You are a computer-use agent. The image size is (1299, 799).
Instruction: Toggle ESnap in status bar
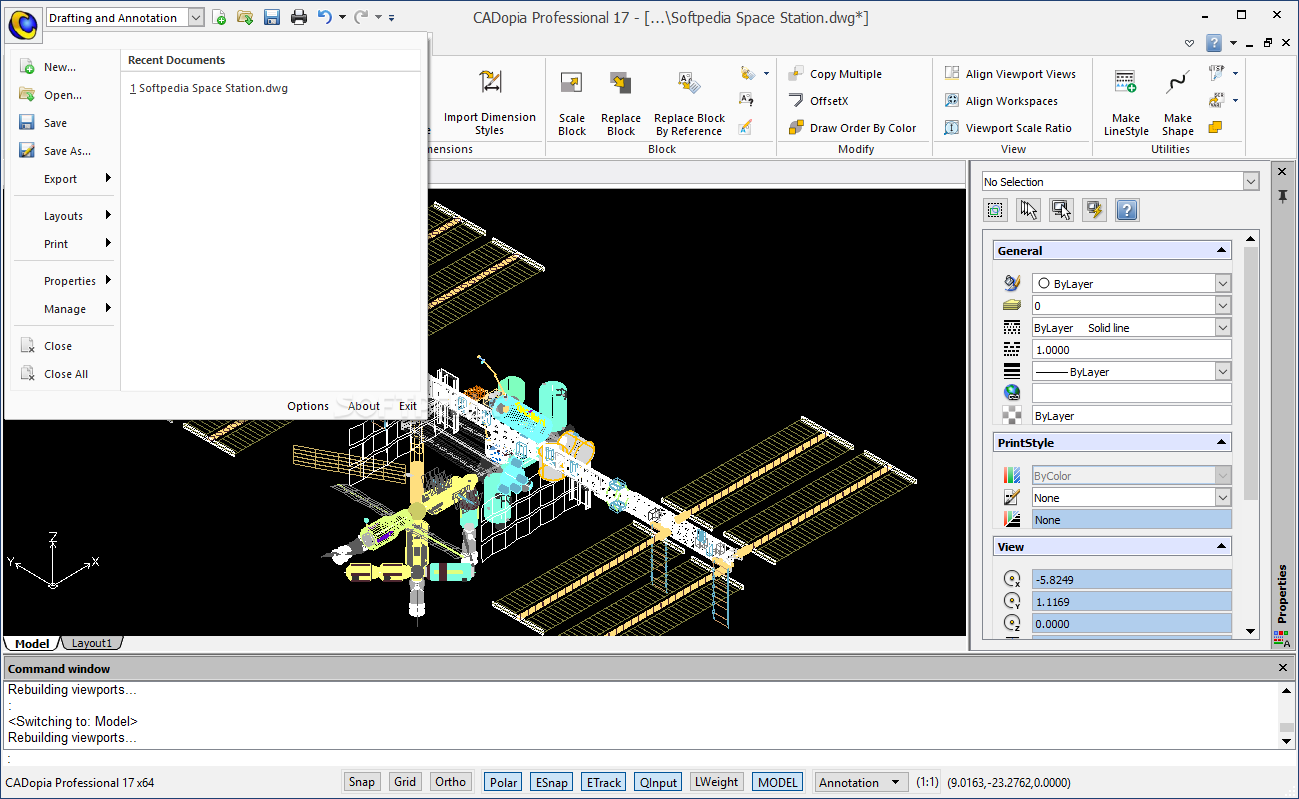point(552,782)
